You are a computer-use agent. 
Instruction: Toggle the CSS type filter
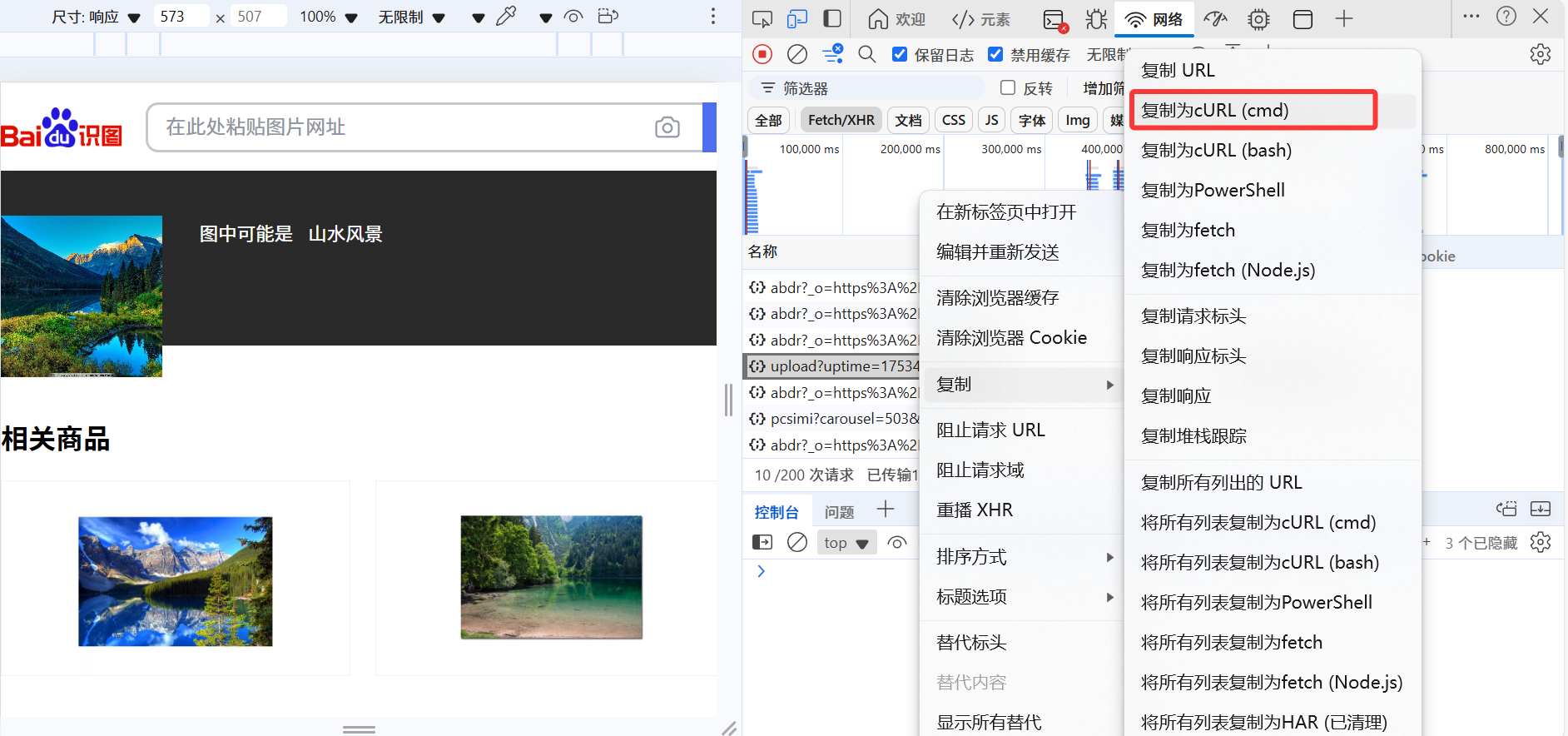click(x=954, y=120)
